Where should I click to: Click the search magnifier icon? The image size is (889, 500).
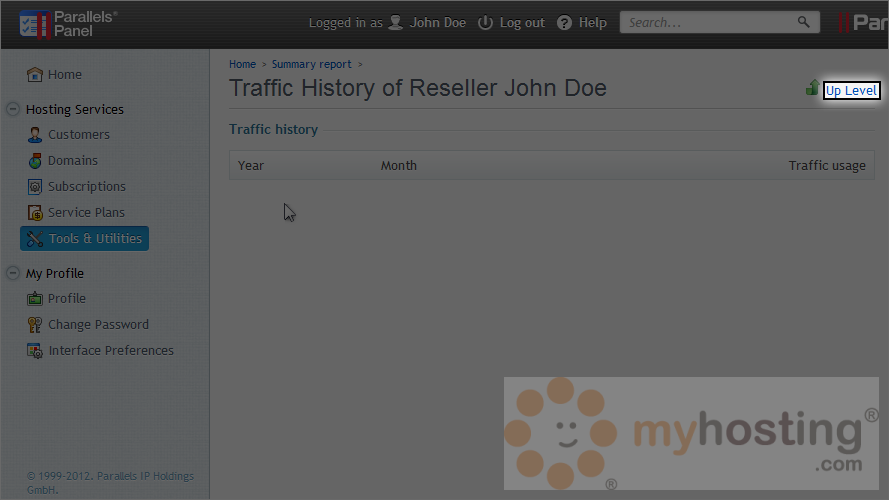803,22
